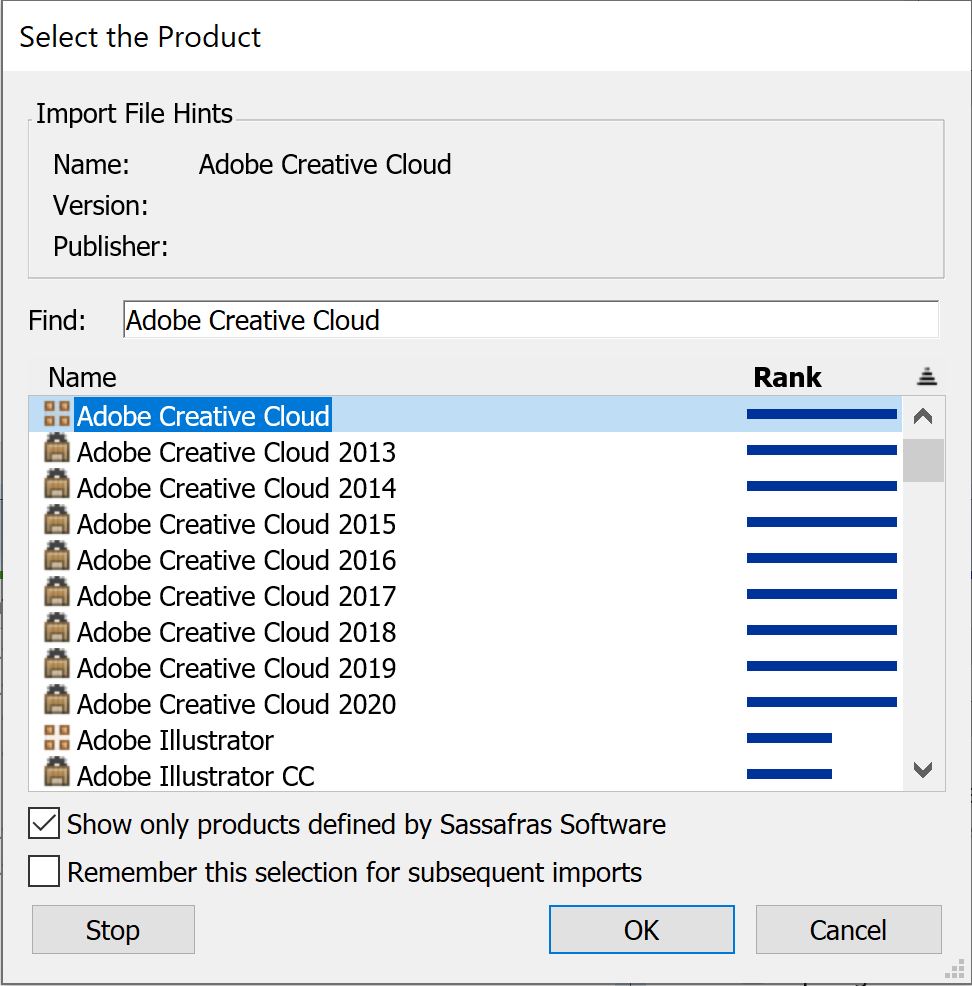Click the product list scroll down arrow

click(x=923, y=769)
